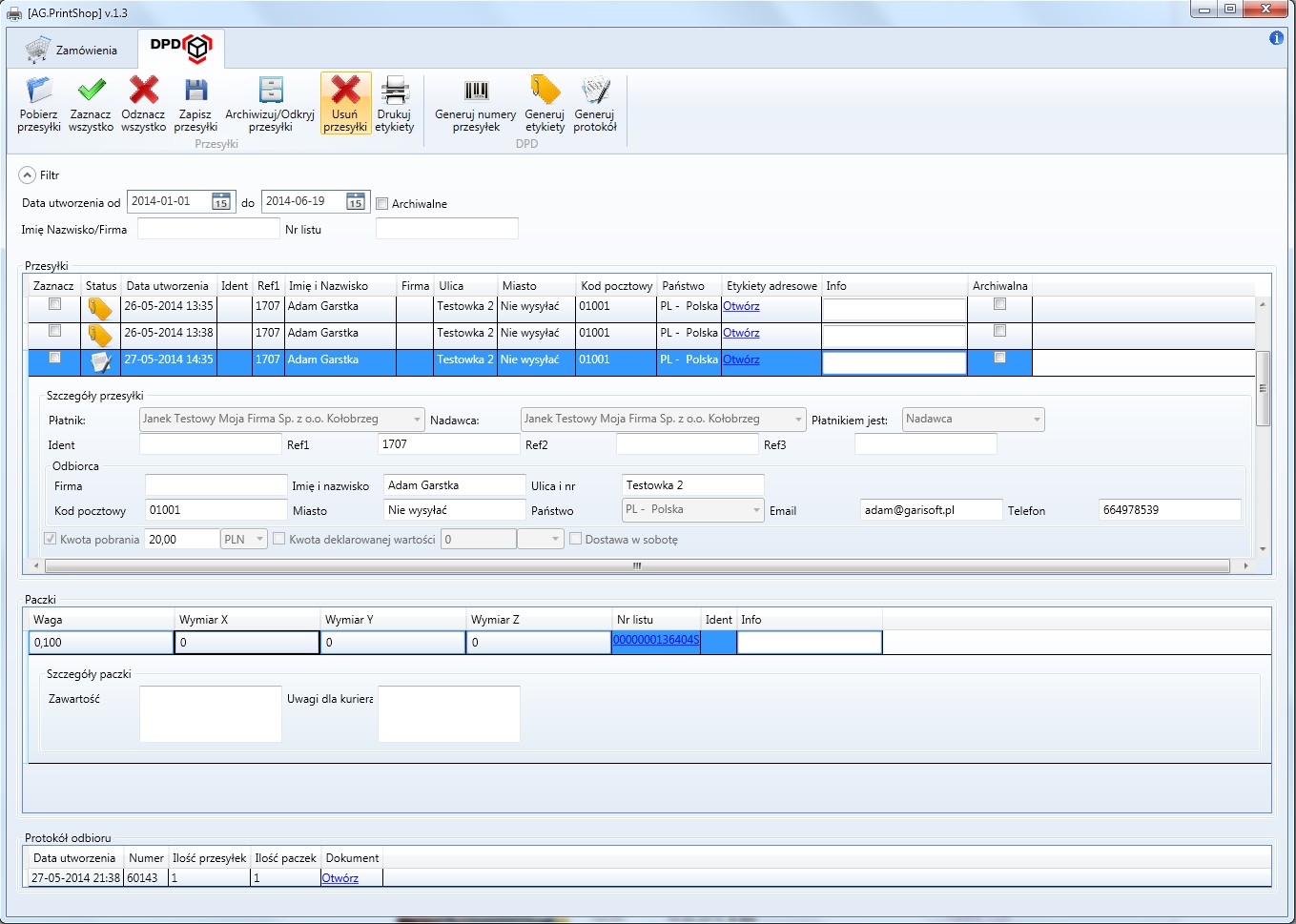The image size is (1296, 924).
Task: Click the Imię Nazwisko/Firma filter field
Action: click(x=208, y=229)
